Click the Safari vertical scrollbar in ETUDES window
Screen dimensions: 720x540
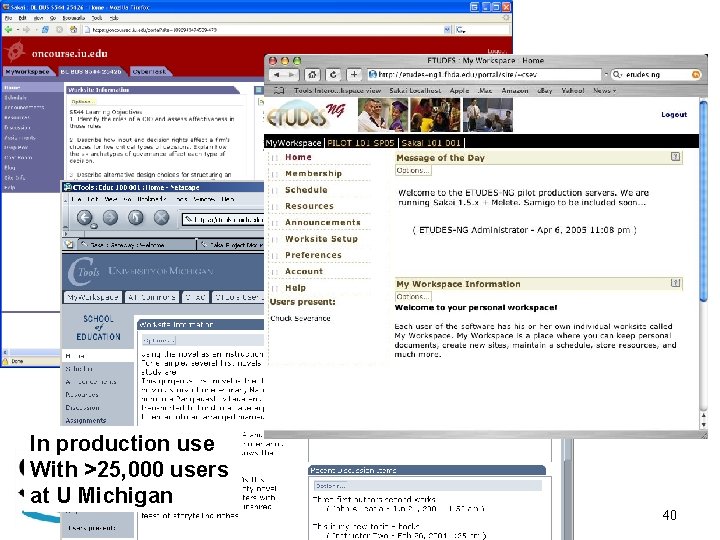pyautogui.click(x=703, y=202)
